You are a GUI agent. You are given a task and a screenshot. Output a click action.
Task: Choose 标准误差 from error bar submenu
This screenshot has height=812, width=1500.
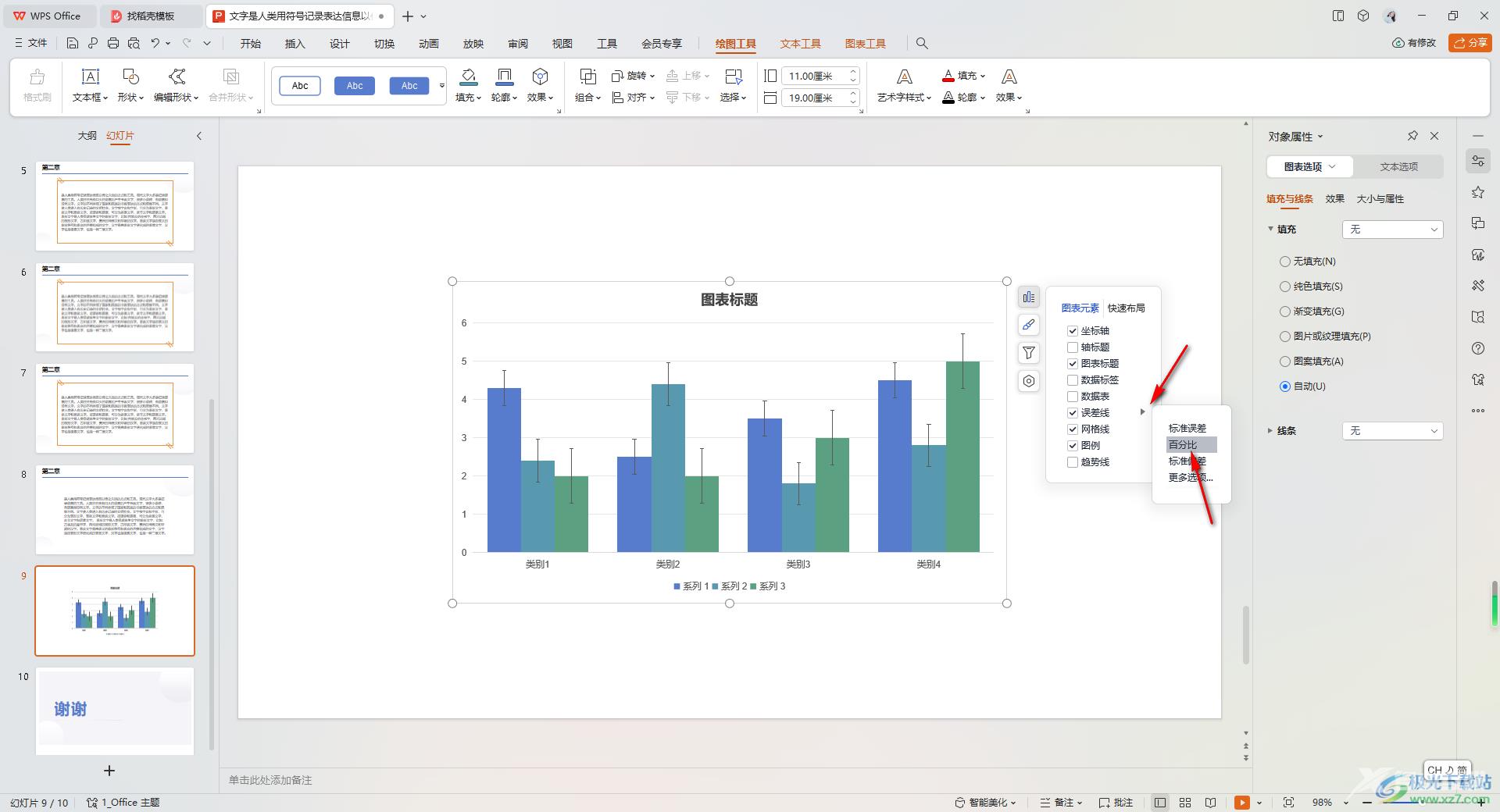1187,429
